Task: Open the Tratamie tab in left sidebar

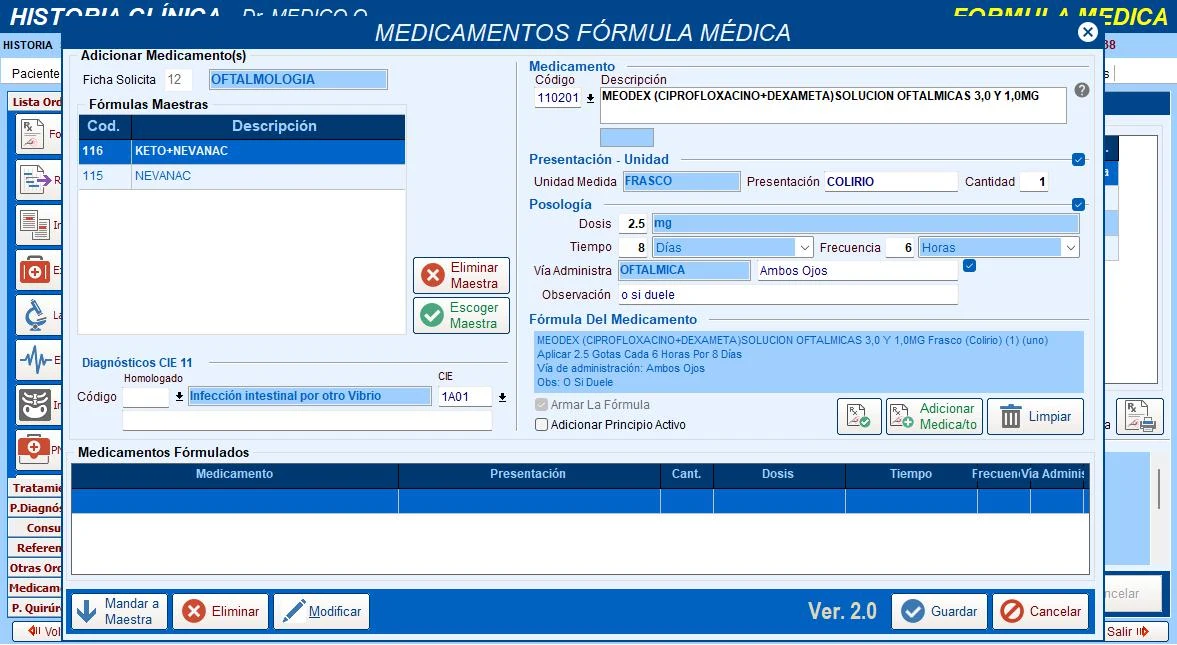Action: coord(35,487)
